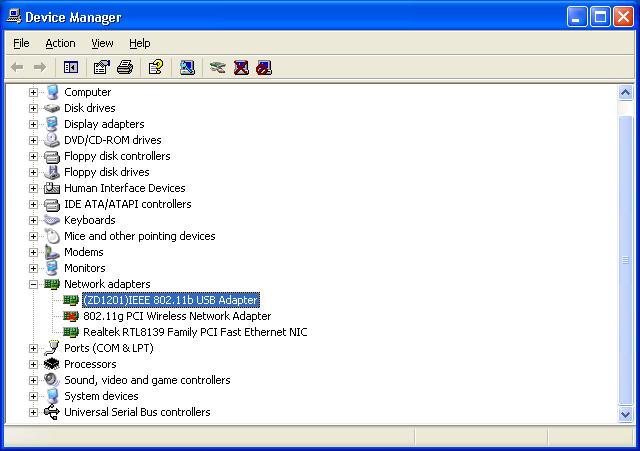Select the DVD/CD-ROM drives disc icon
640x451 pixels.
[52, 140]
